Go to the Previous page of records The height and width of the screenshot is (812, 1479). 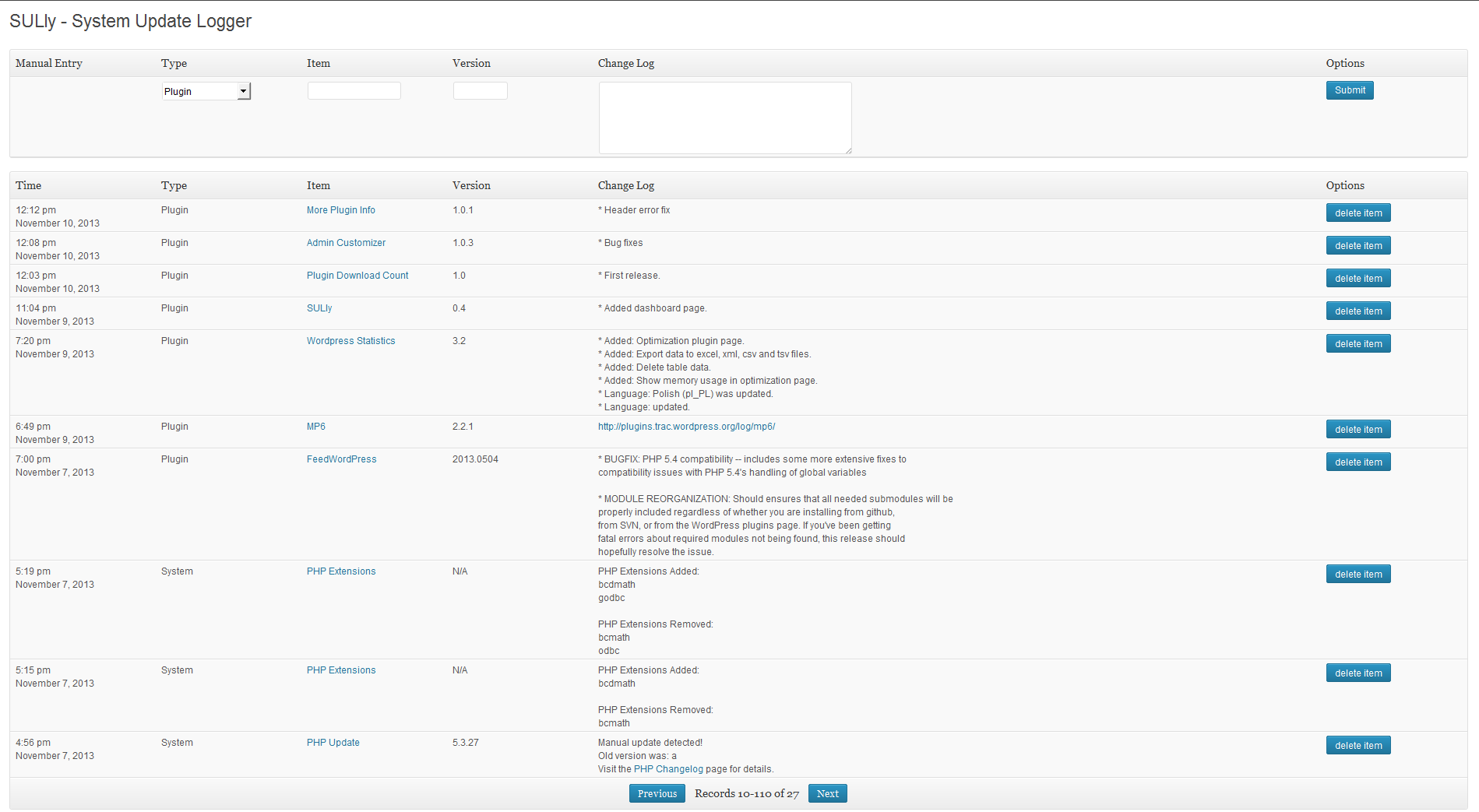tap(657, 793)
